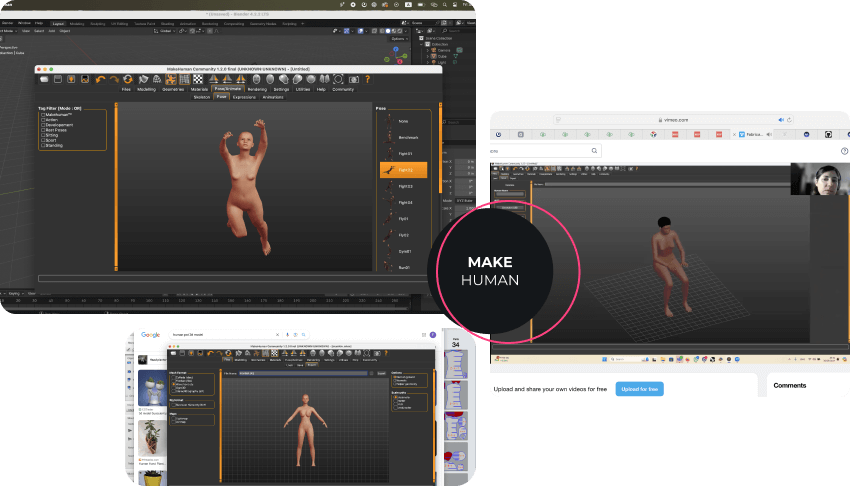The width and height of the screenshot is (850, 486).
Task: Open the Files tab in top MakeHuman window
Action: pyautogui.click(x=126, y=89)
